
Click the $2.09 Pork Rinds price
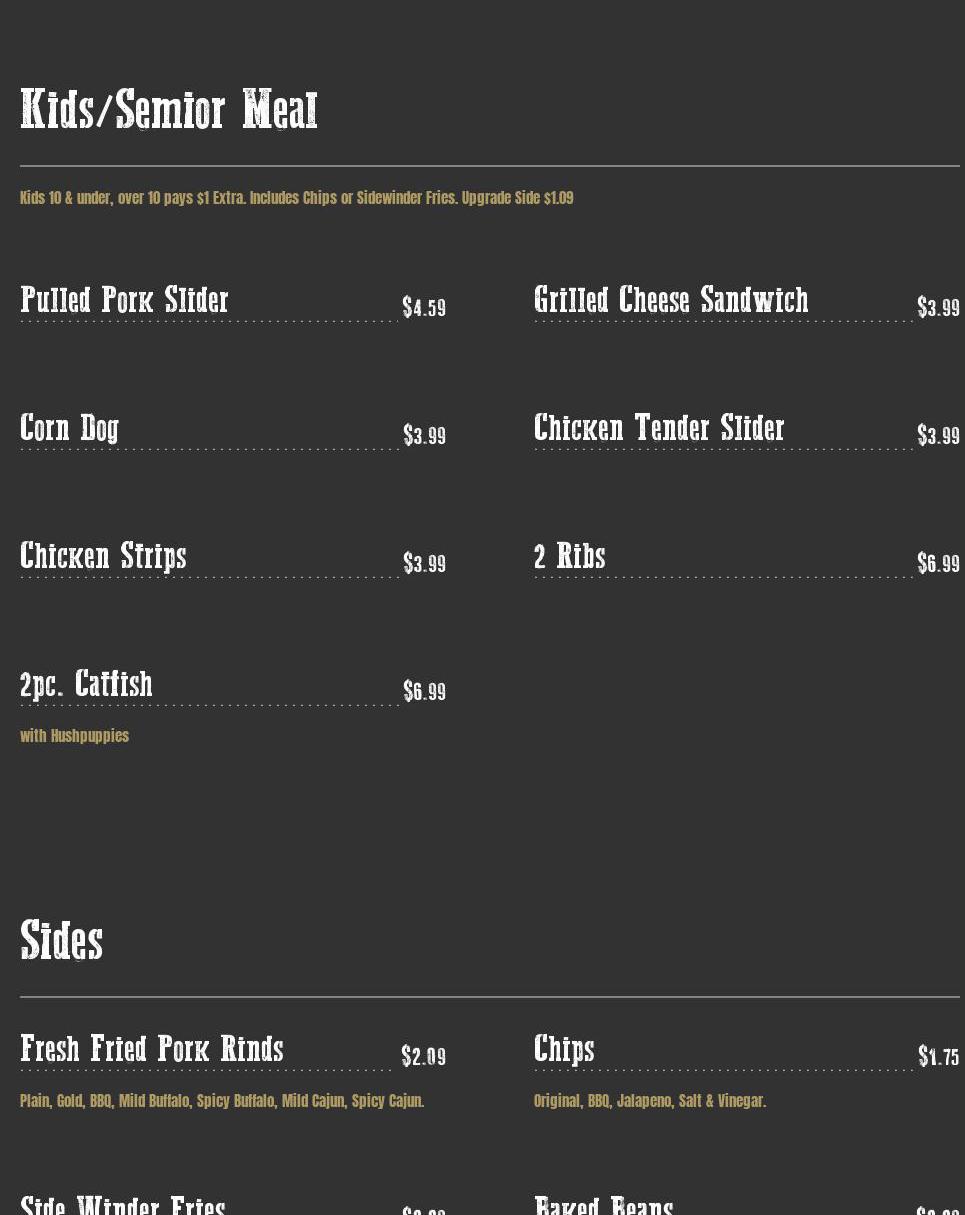[x=424, y=1057]
